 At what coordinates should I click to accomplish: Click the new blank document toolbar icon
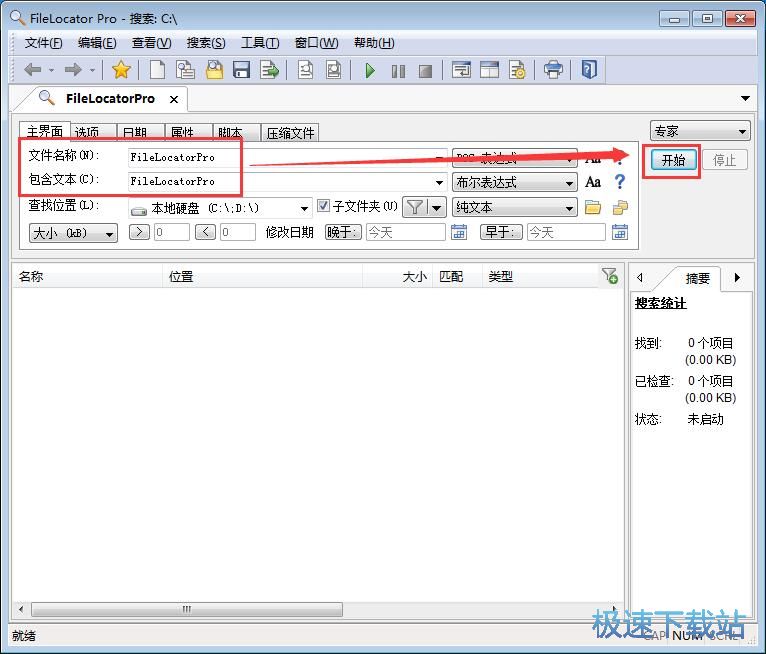click(x=157, y=70)
